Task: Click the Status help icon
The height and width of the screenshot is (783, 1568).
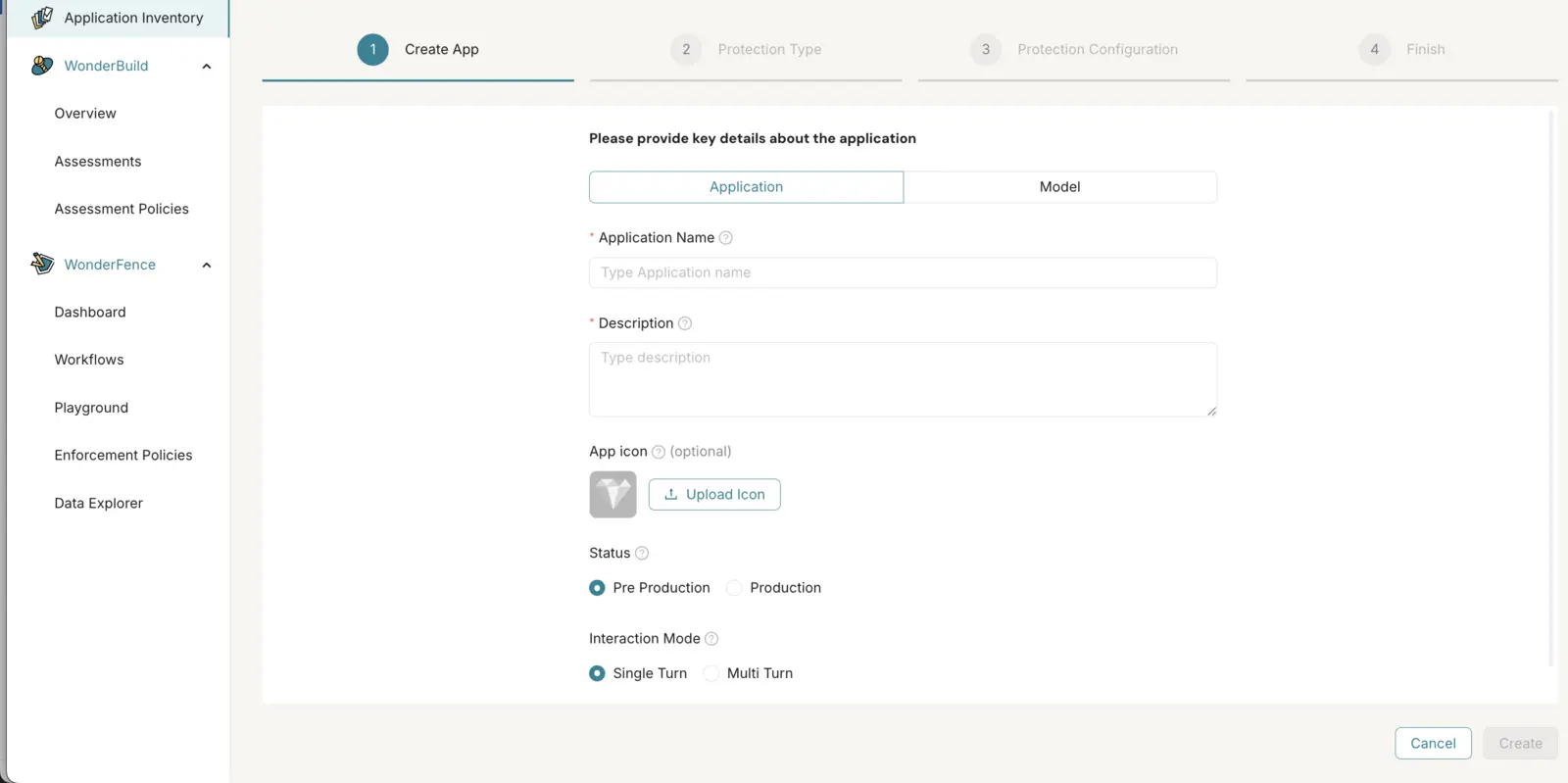Action: pyautogui.click(x=642, y=554)
